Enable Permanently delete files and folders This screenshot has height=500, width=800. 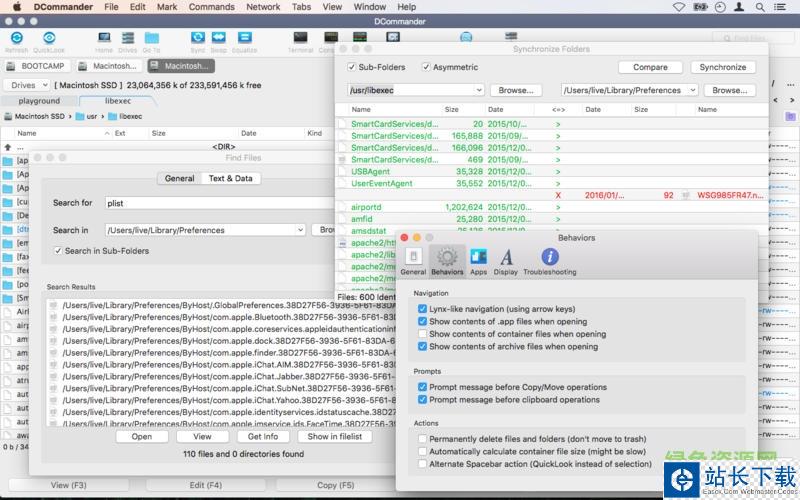[x=423, y=439]
